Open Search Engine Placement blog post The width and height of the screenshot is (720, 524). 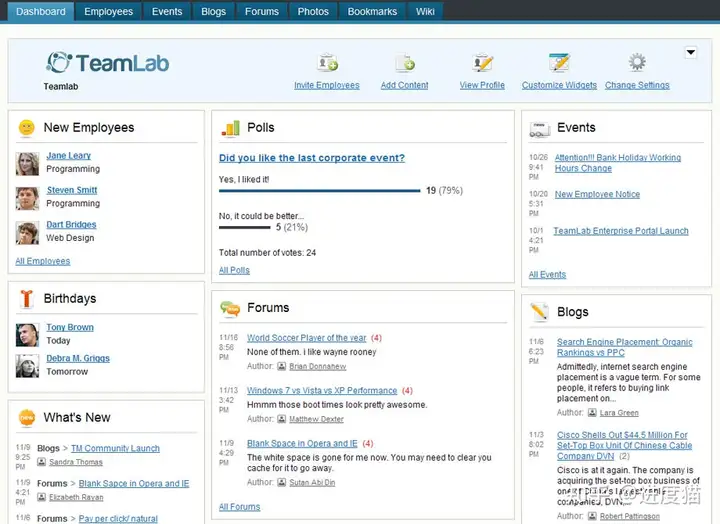coord(624,348)
